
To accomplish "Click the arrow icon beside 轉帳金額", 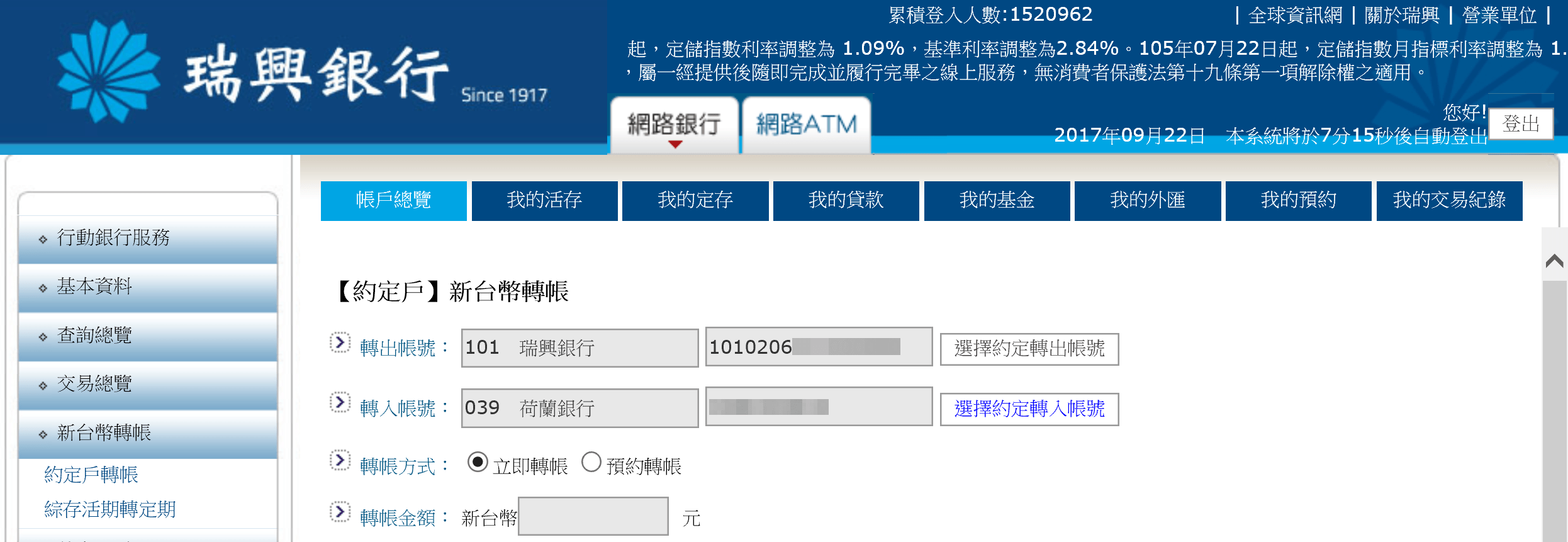I will [x=340, y=512].
